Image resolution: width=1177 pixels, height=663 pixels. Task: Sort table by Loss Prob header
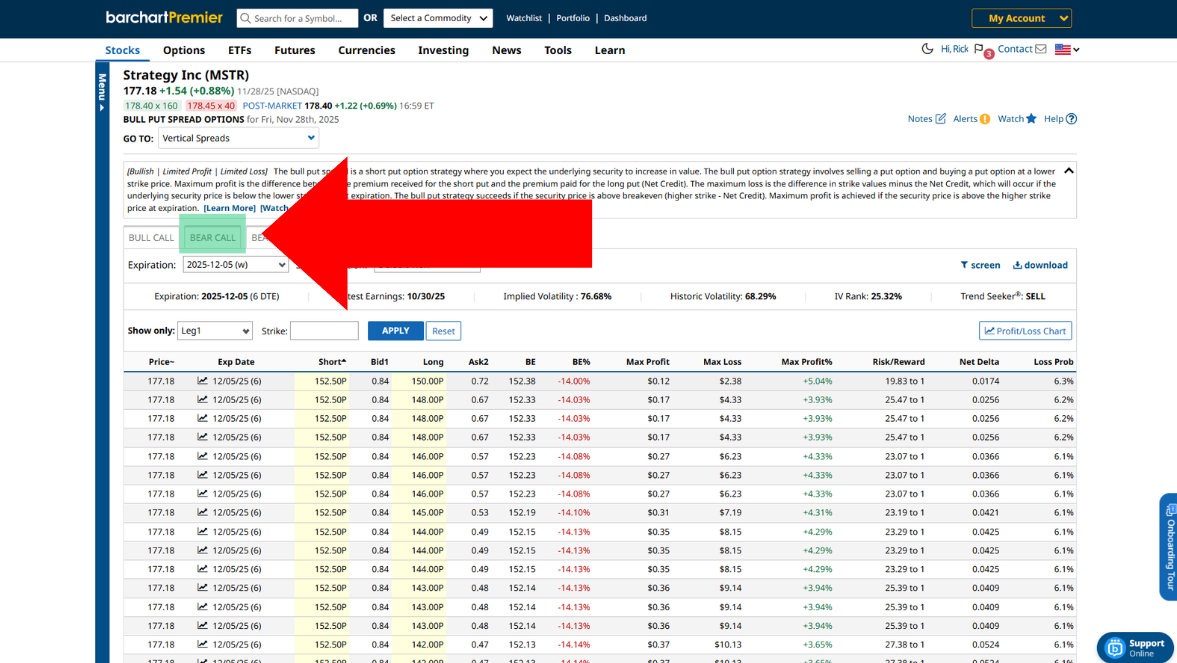[x=1053, y=362]
